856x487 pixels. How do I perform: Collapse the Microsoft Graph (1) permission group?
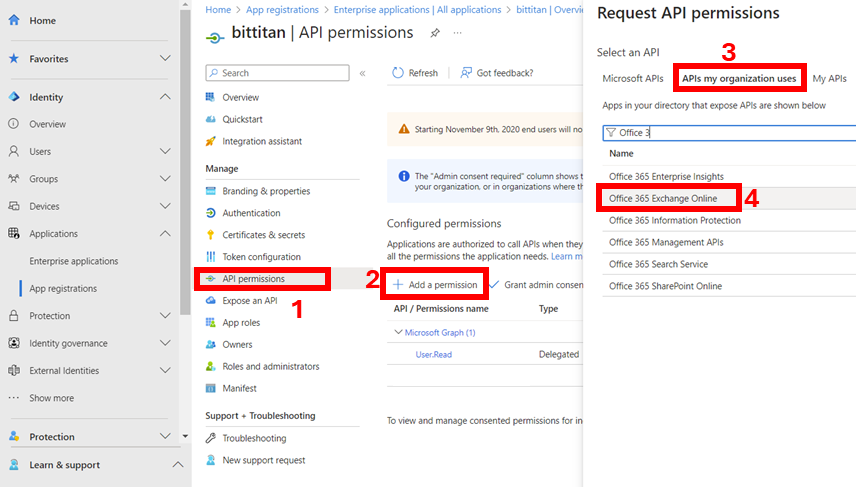coord(398,332)
